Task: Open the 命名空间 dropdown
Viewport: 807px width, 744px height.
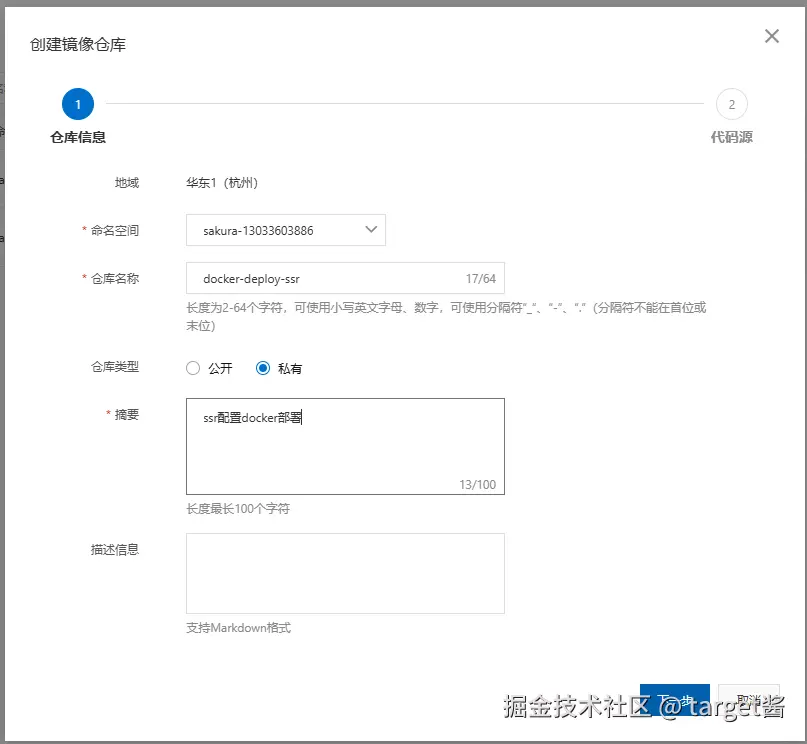Action: [x=286, y=230]
